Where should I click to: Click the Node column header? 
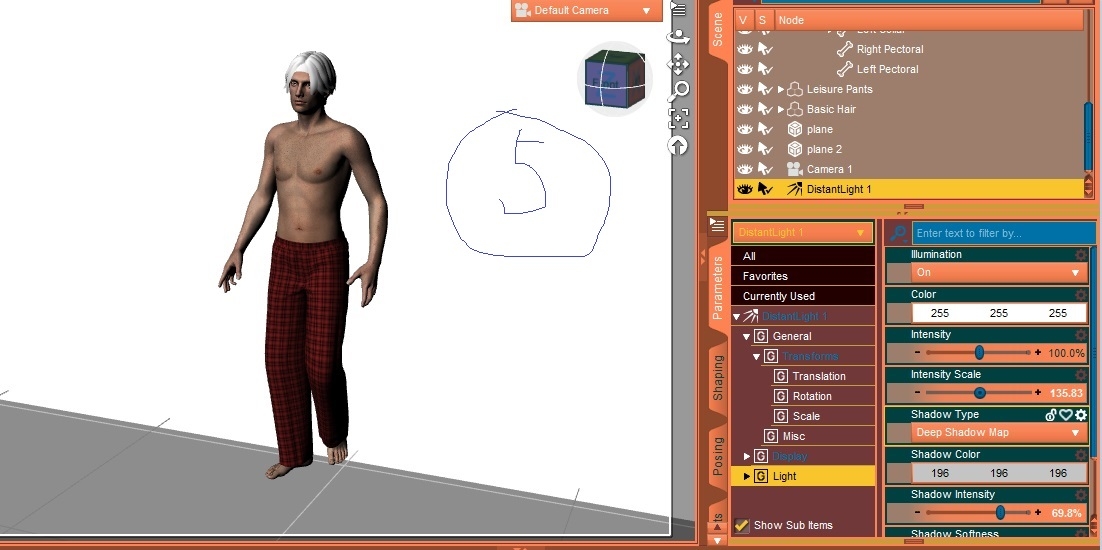929,20
